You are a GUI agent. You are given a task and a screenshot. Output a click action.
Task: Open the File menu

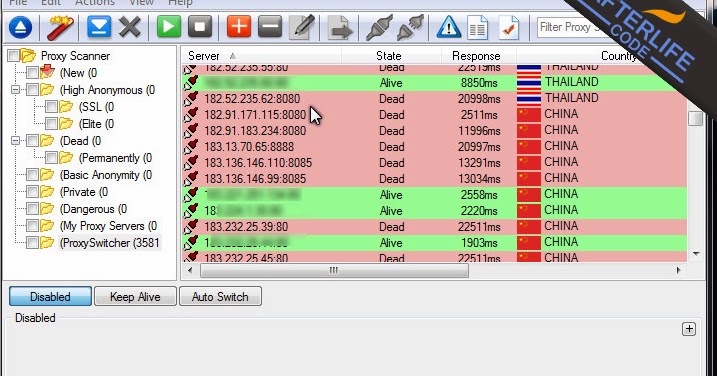tap(18, 3)
